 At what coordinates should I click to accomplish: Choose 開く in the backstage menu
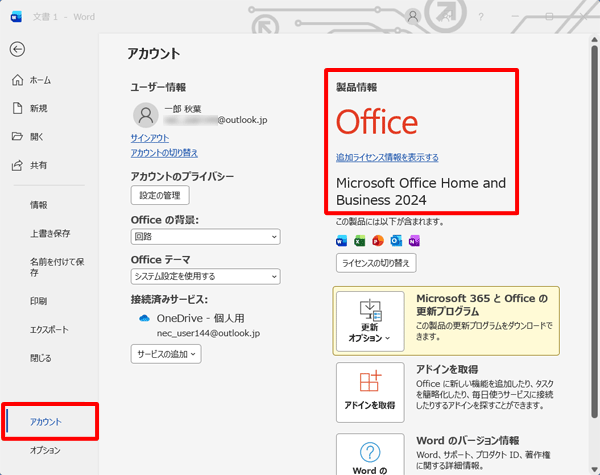37,137
